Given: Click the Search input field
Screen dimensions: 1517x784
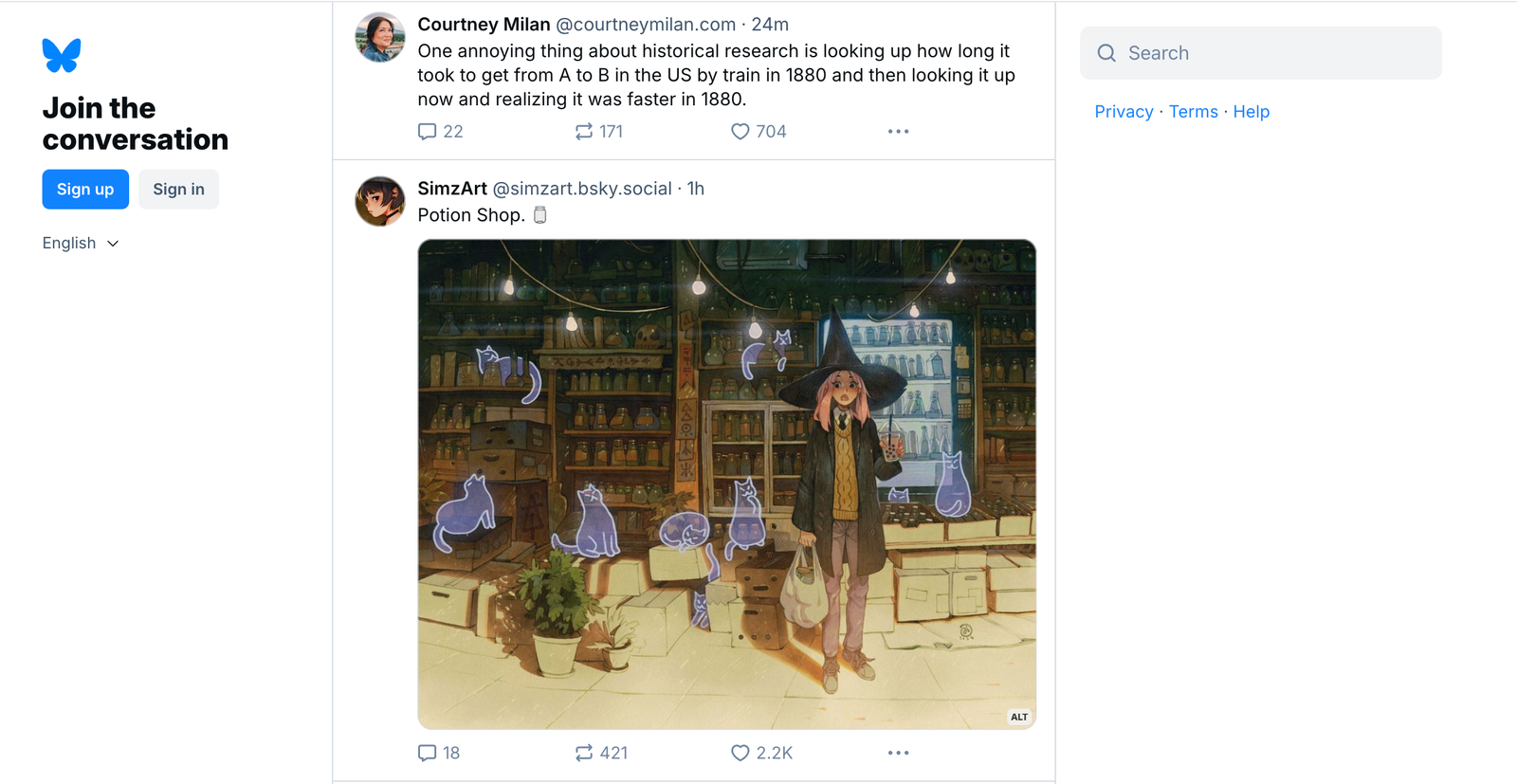Looking at the screenshot, I should coord(1270,53).
